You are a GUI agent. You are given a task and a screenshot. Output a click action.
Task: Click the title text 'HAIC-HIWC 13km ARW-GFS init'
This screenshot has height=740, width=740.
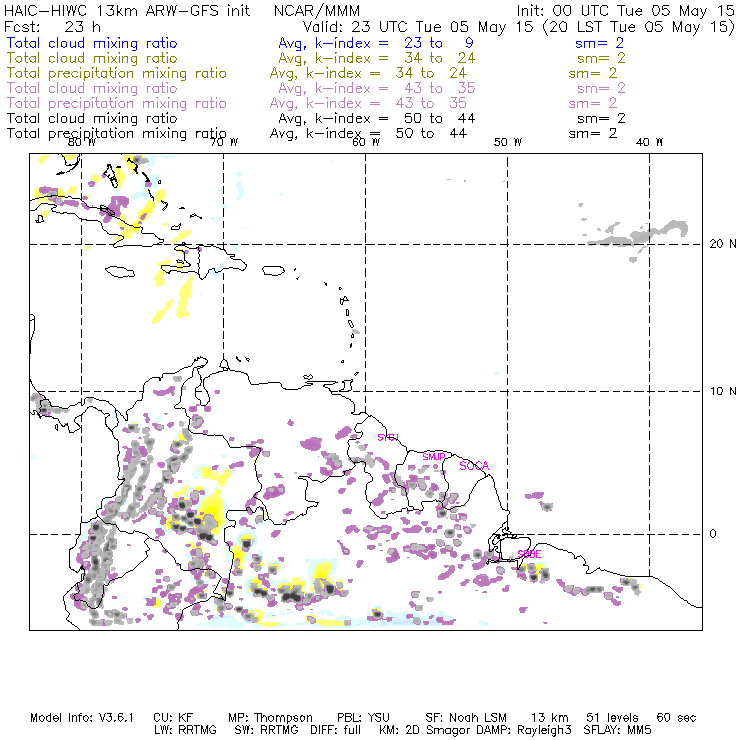127,11
